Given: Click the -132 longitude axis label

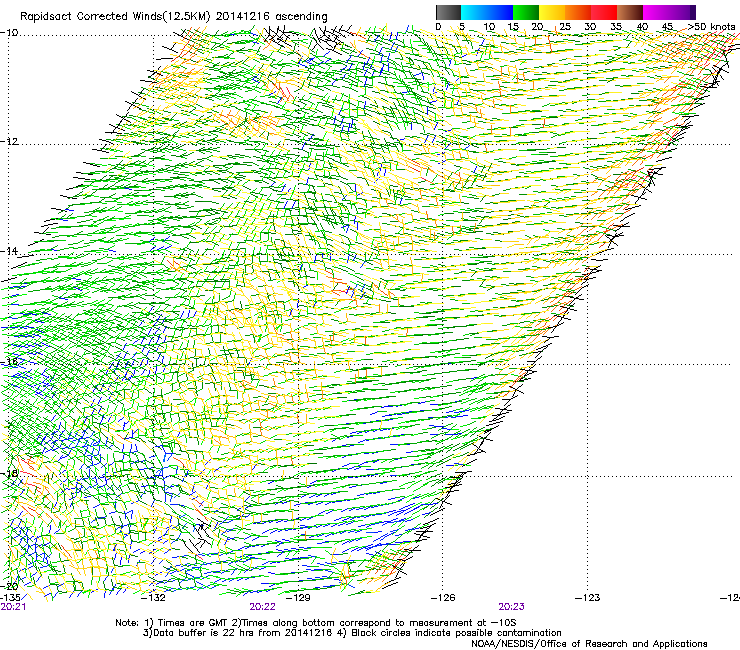Looking at the screenshot, I should (x=153, y=598).
